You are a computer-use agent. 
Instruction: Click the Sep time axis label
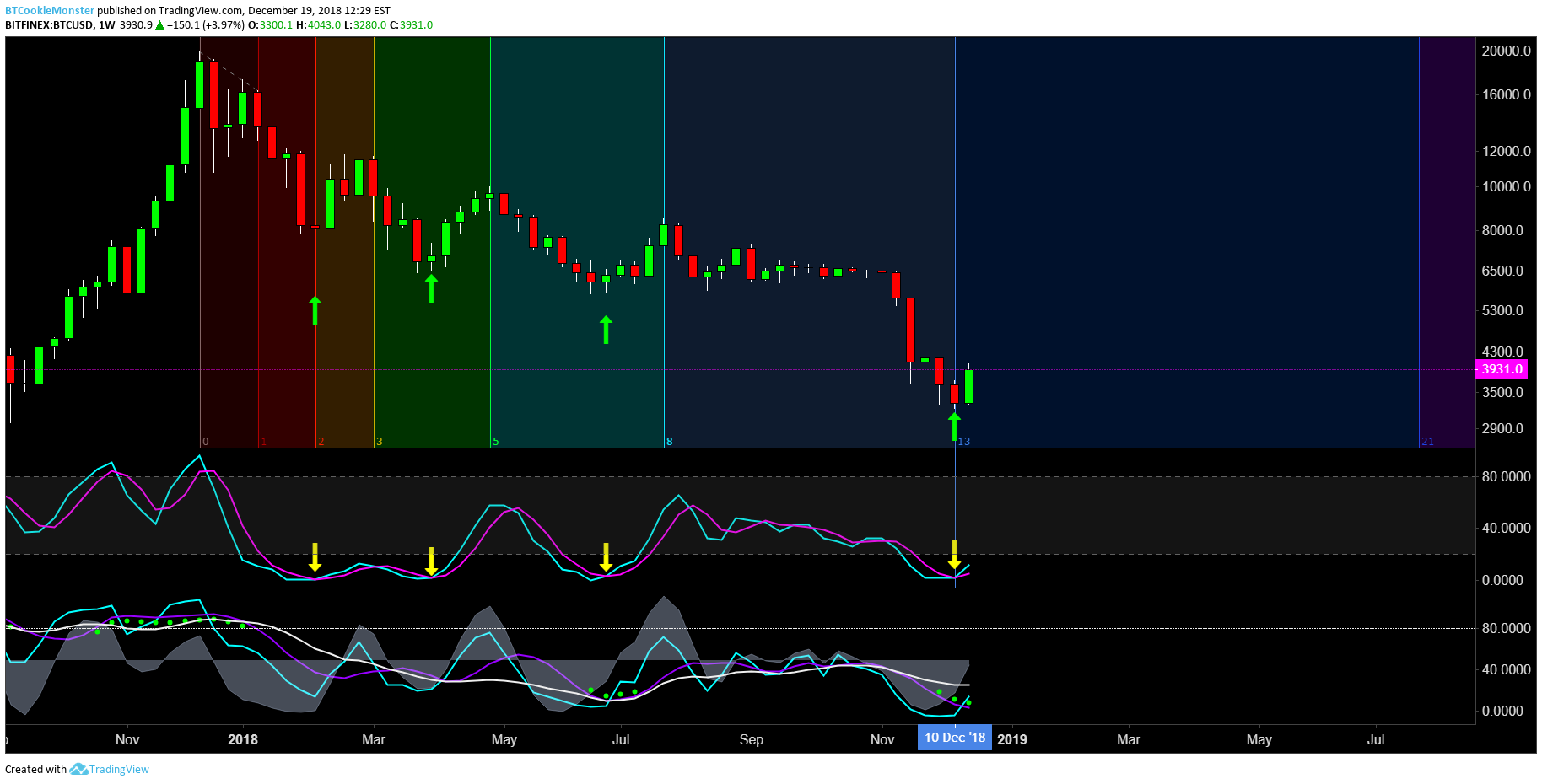click(752, 739)
